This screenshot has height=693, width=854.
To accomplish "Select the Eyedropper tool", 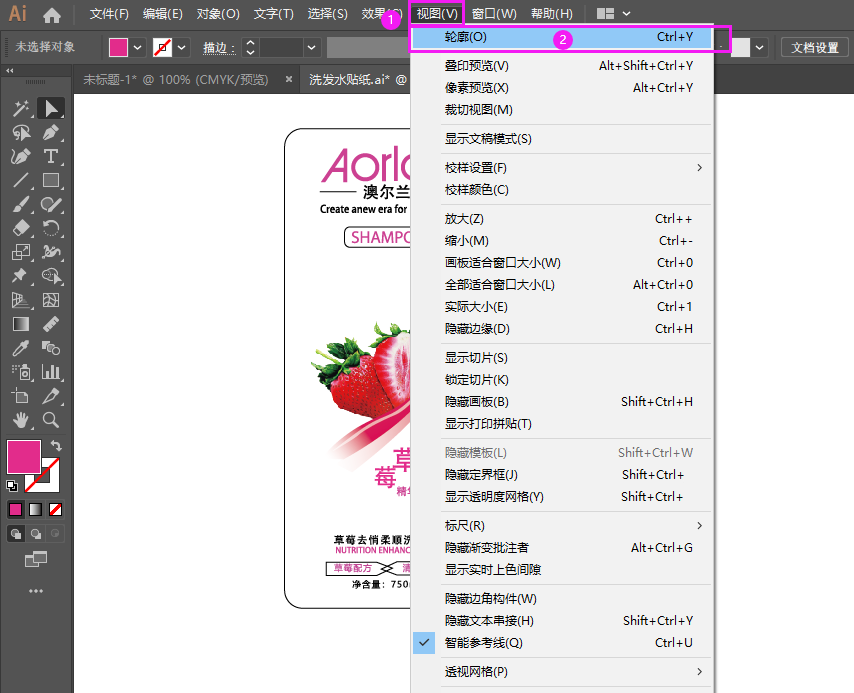I will 21,348.
